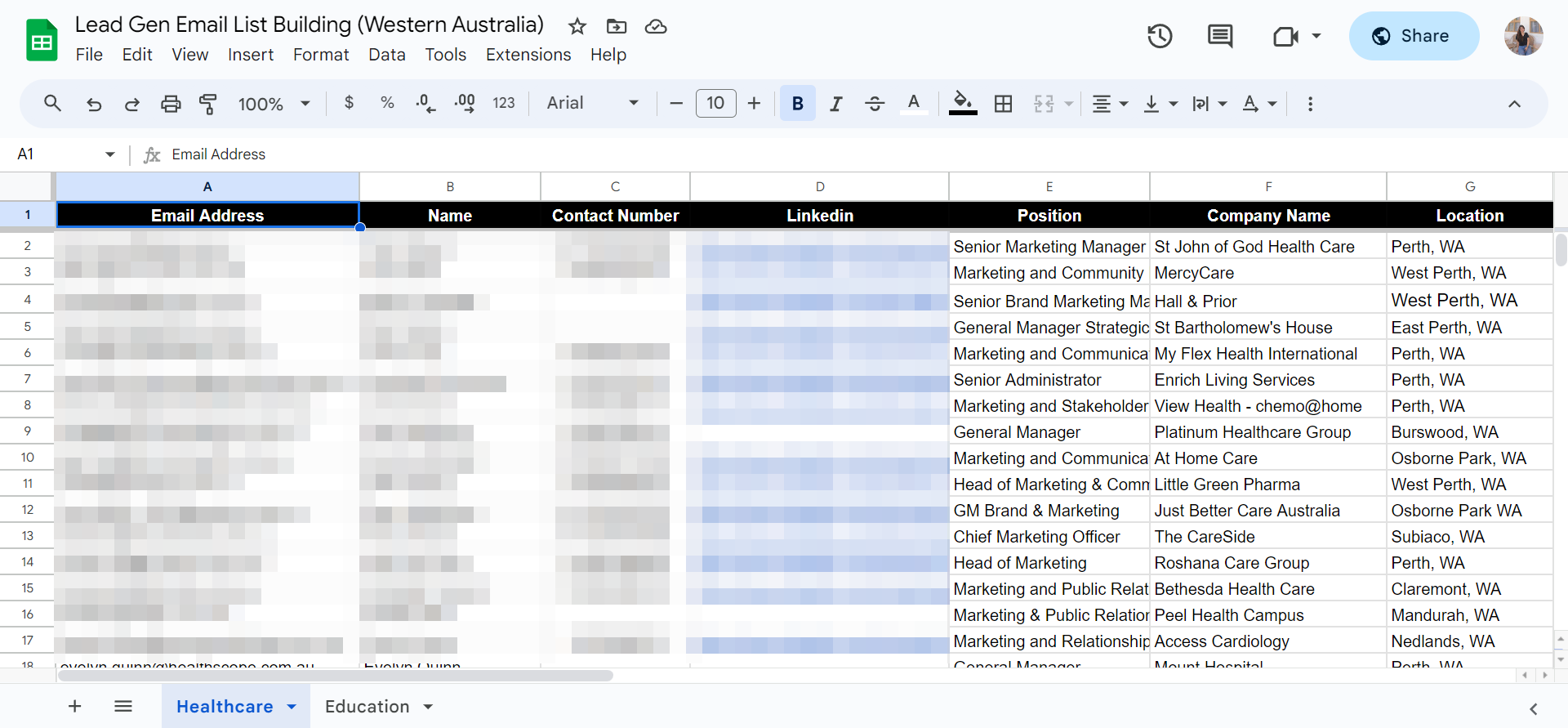Open the Arial font dropdown
1568x728 pixels.
[593, 103]
